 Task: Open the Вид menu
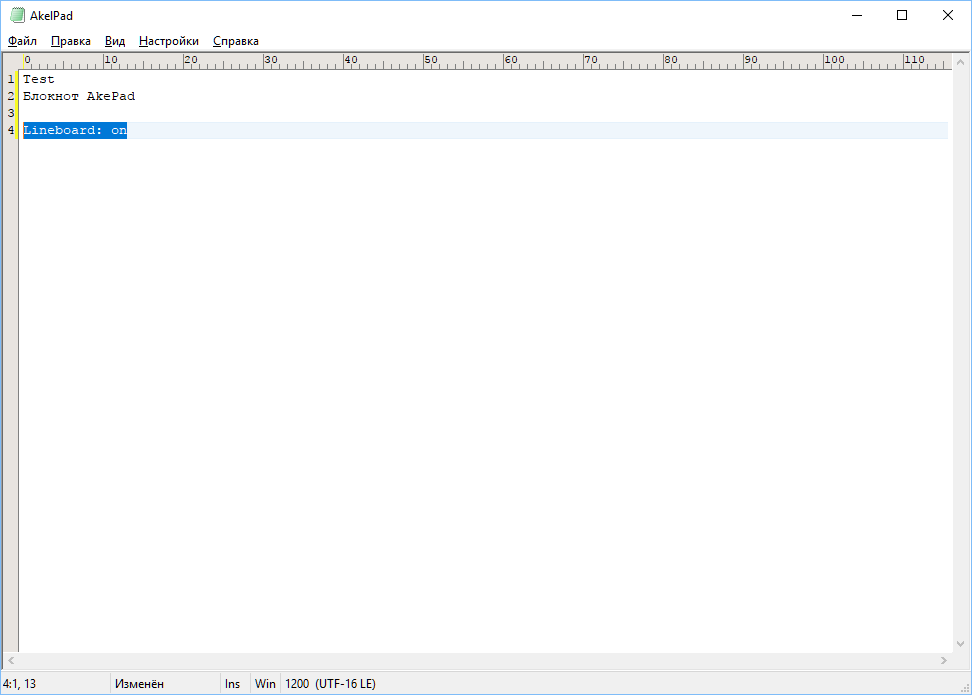point(115,41)
